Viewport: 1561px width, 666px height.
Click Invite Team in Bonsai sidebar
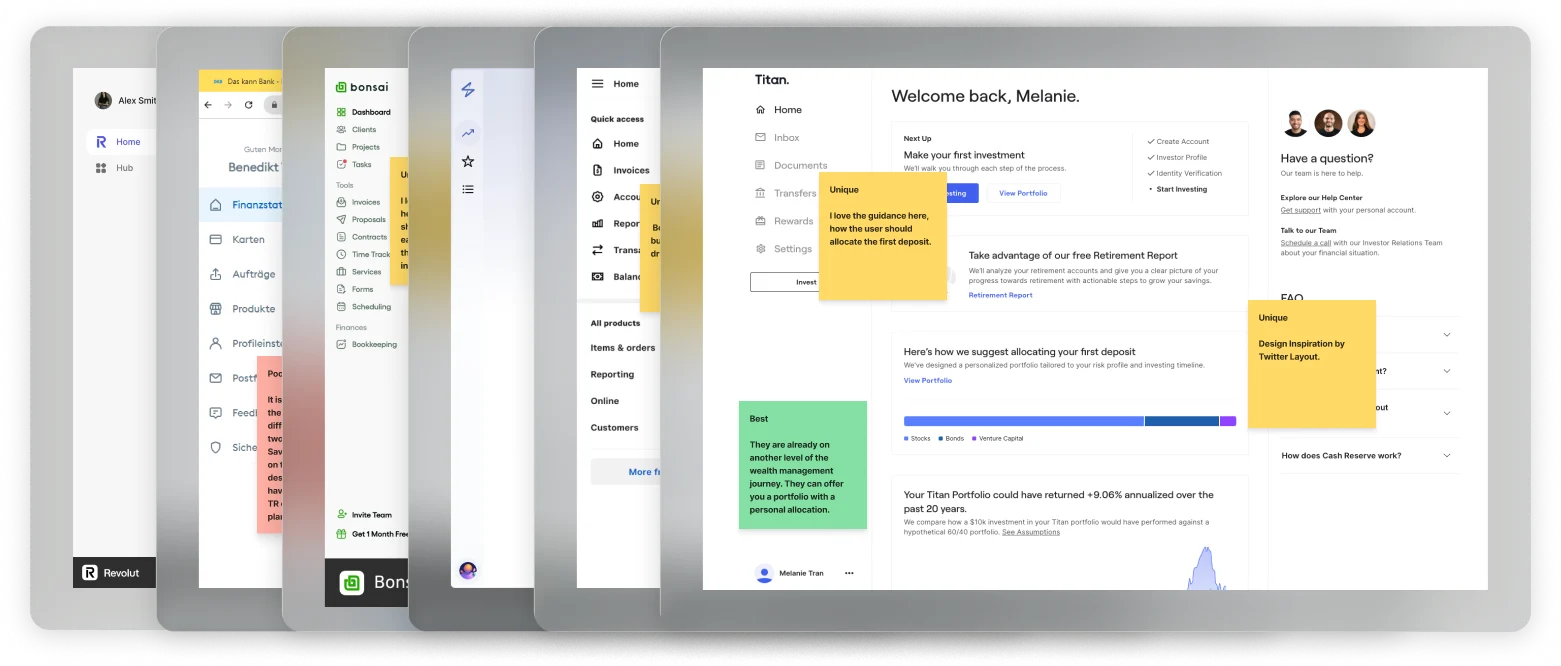(x=364, y=515)
